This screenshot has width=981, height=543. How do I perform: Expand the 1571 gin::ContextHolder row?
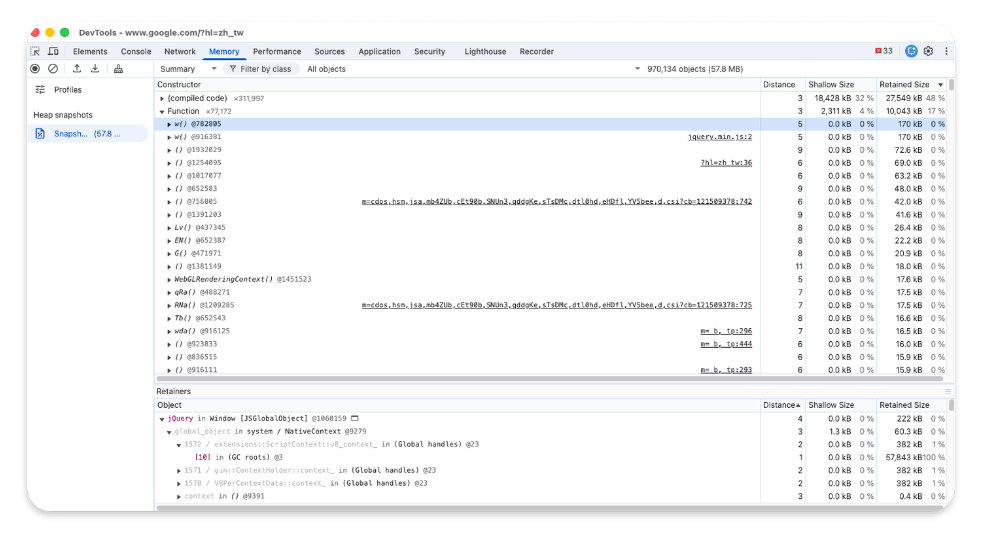pos(179,470)
